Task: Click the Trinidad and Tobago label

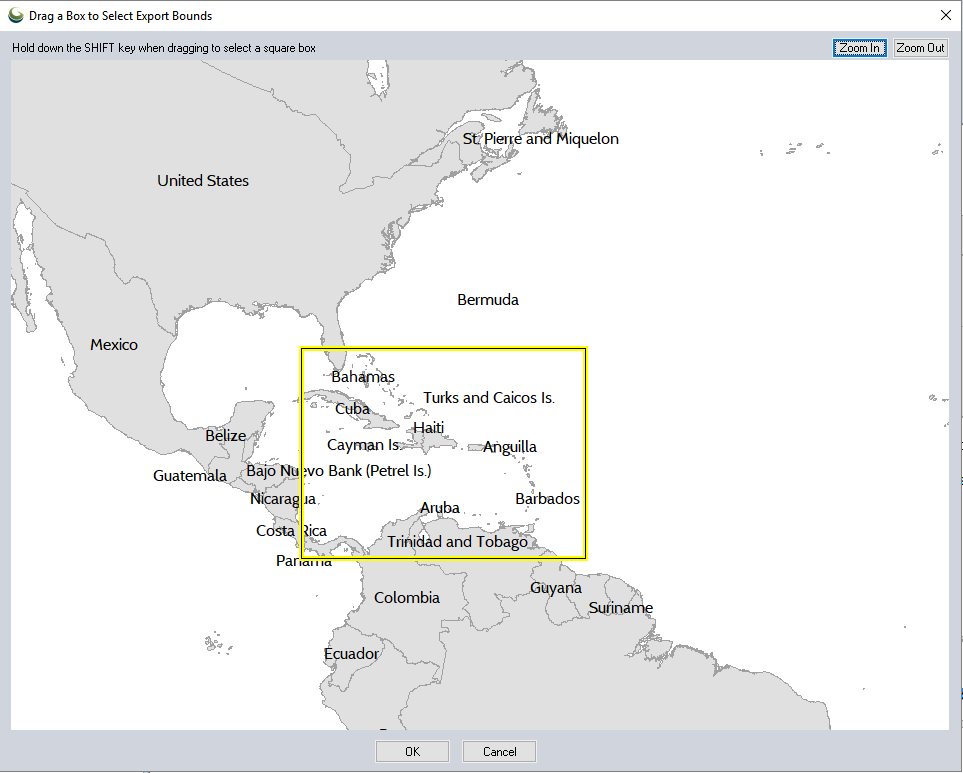Action: pyautogui.click(x=457, y=542)
